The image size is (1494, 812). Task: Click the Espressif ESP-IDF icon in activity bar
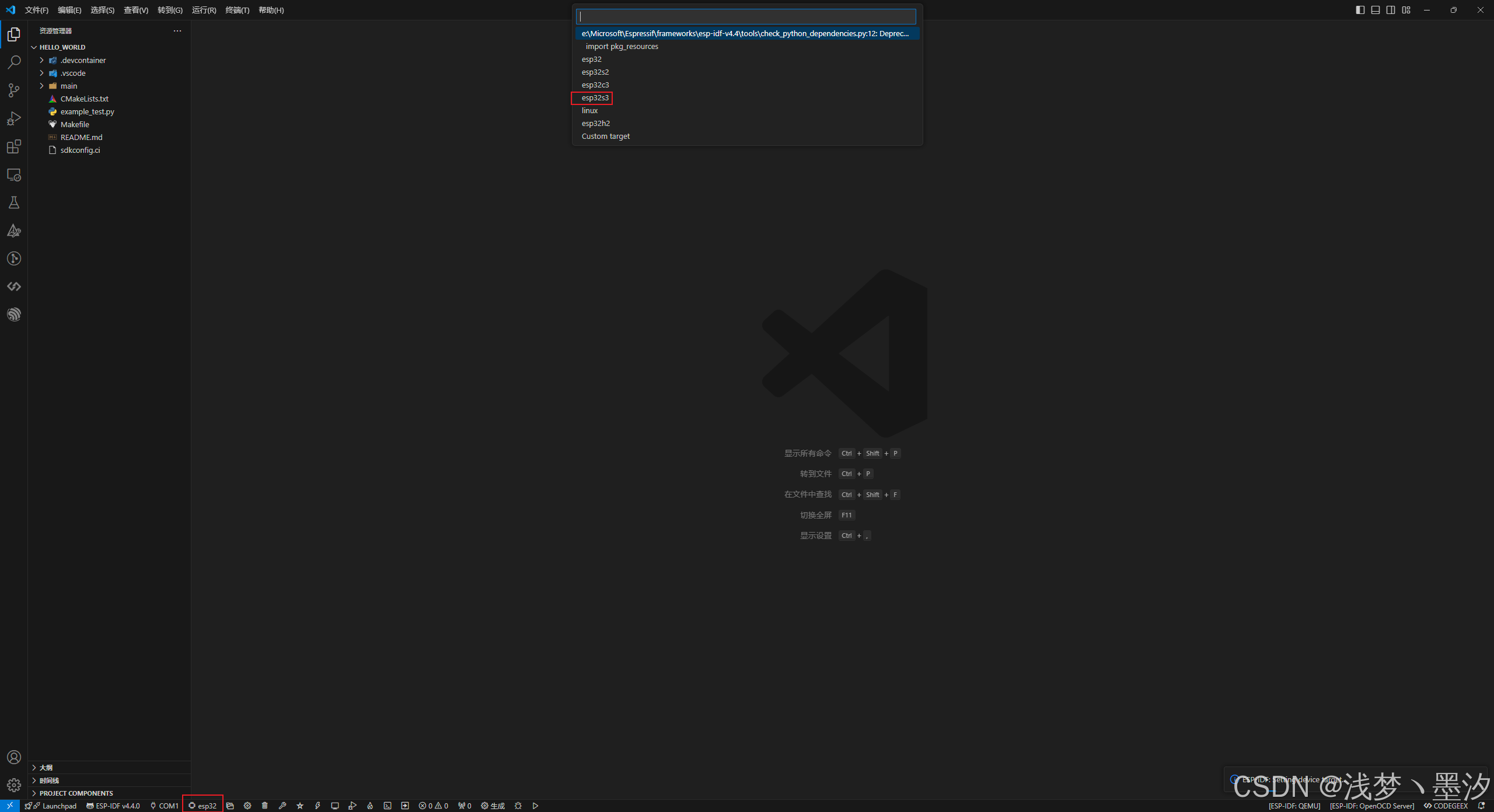(14, 314)
